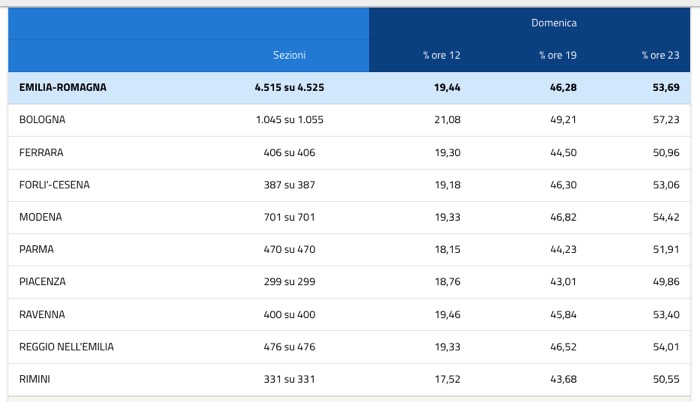
Task: Click the Sezioni column header
Action: coord(289,55)
